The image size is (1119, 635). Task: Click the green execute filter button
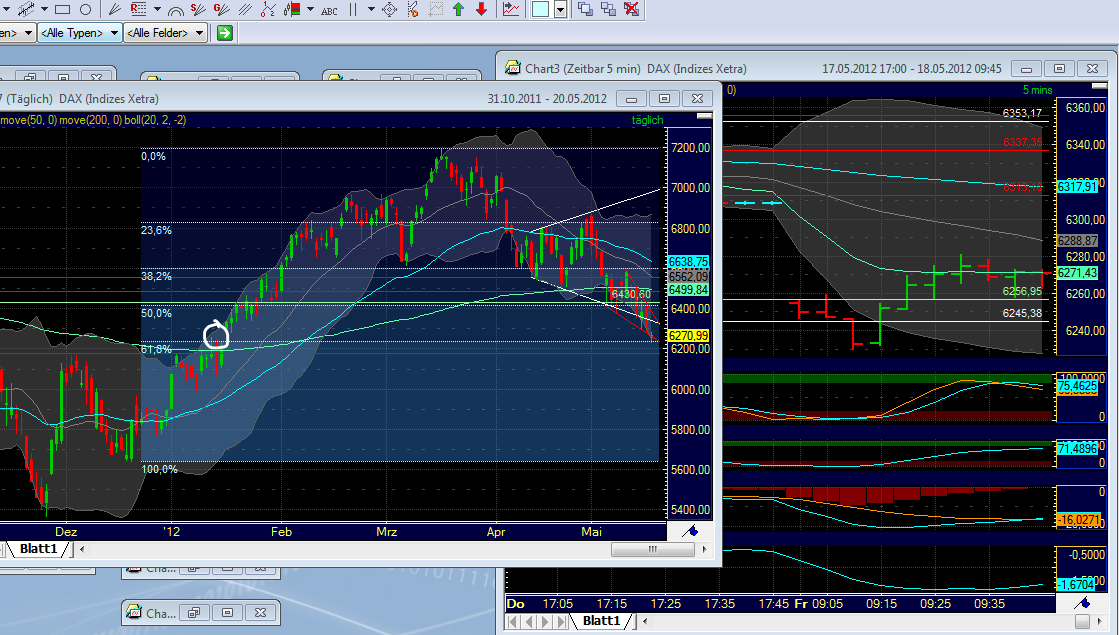point(224,32)
